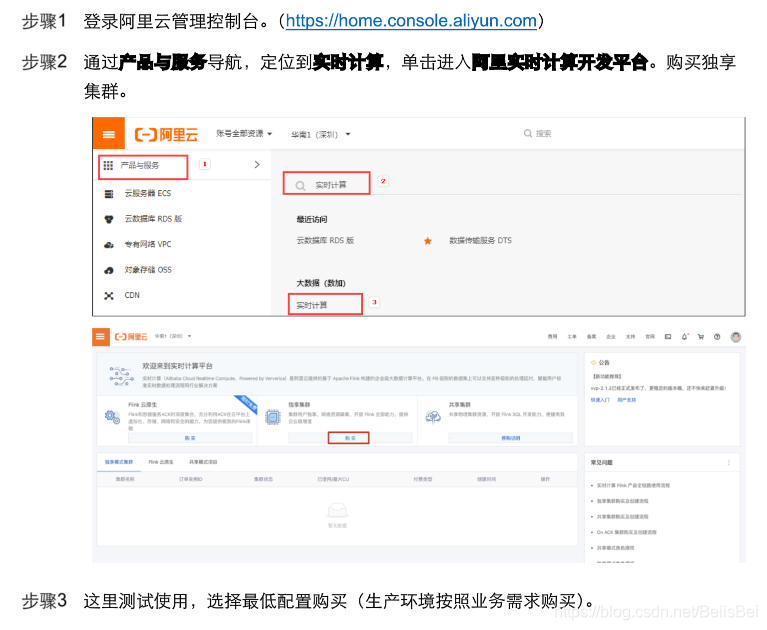Open 共享模式角色授权 FAQ link
Viewport: 767px width, 630px height.
coord(615,548)
